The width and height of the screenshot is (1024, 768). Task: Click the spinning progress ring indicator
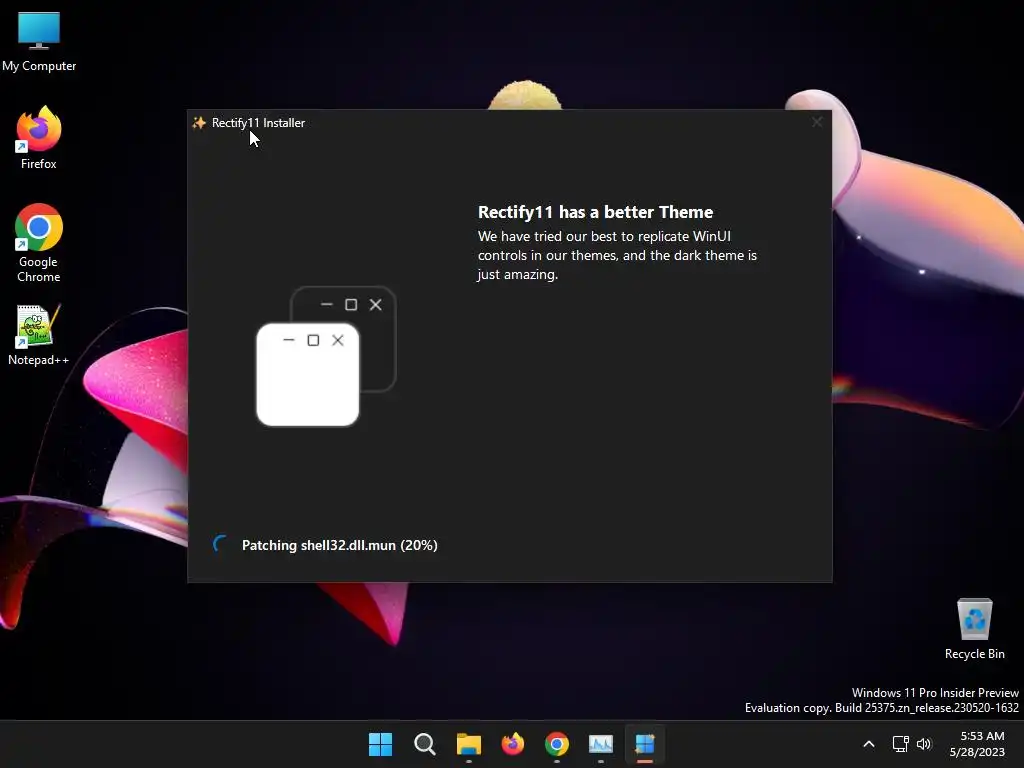pos(221,544)
